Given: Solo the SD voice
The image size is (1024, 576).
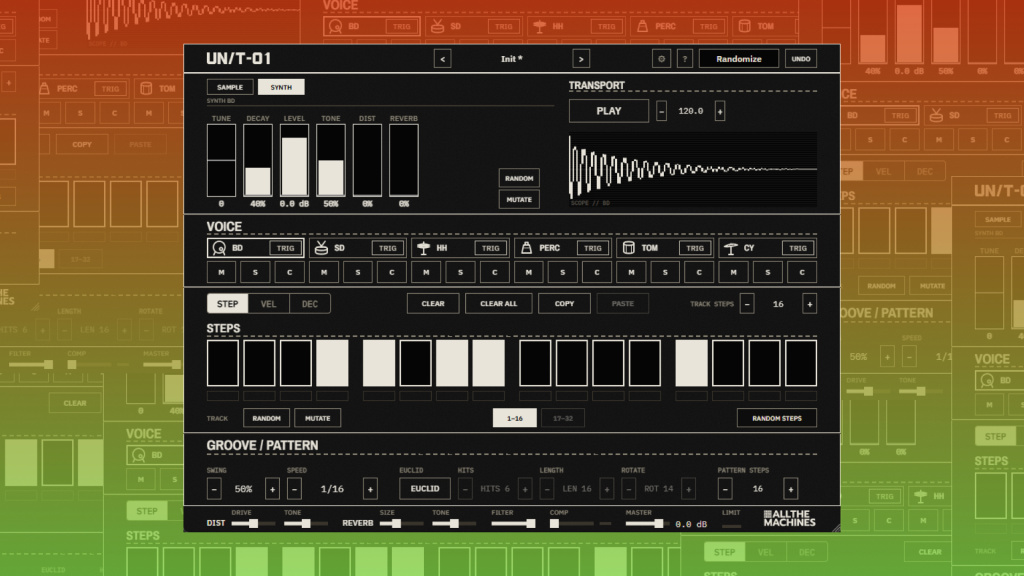Looking at the screenshot, I should coord(358,272).
